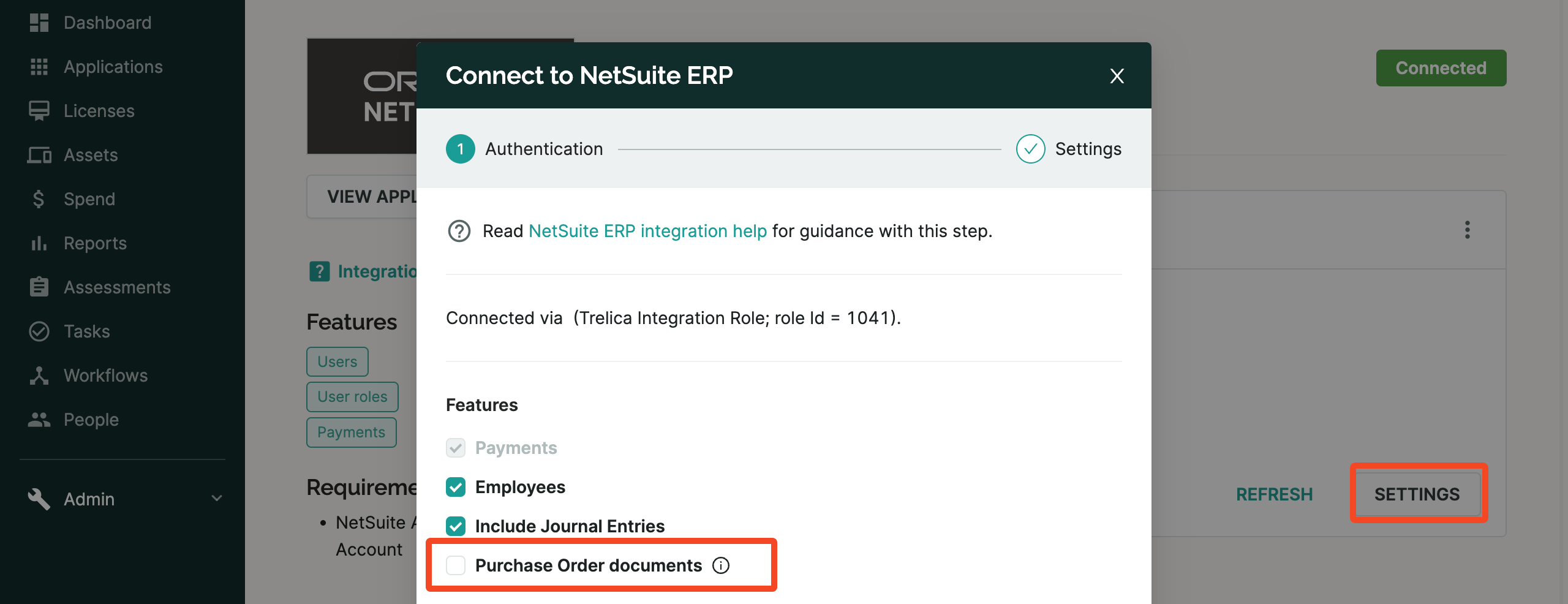Viewport: 1568px width, 604px height.
Task: Open the Integration help link behind dialog
Action: [x=377, y=271]
